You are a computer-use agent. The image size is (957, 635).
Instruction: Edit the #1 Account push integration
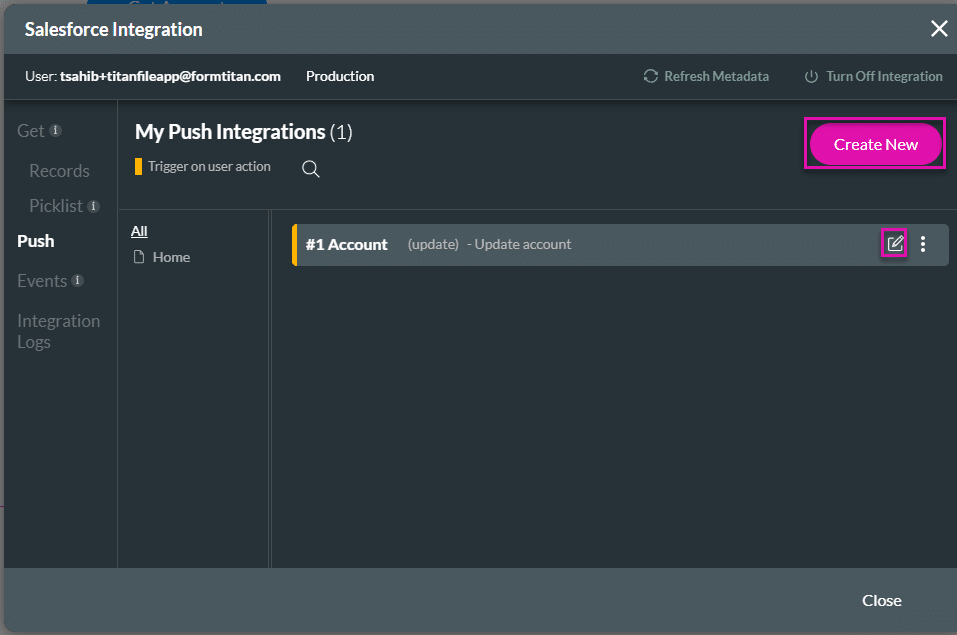pyautogui.click(x=893, y=243)
